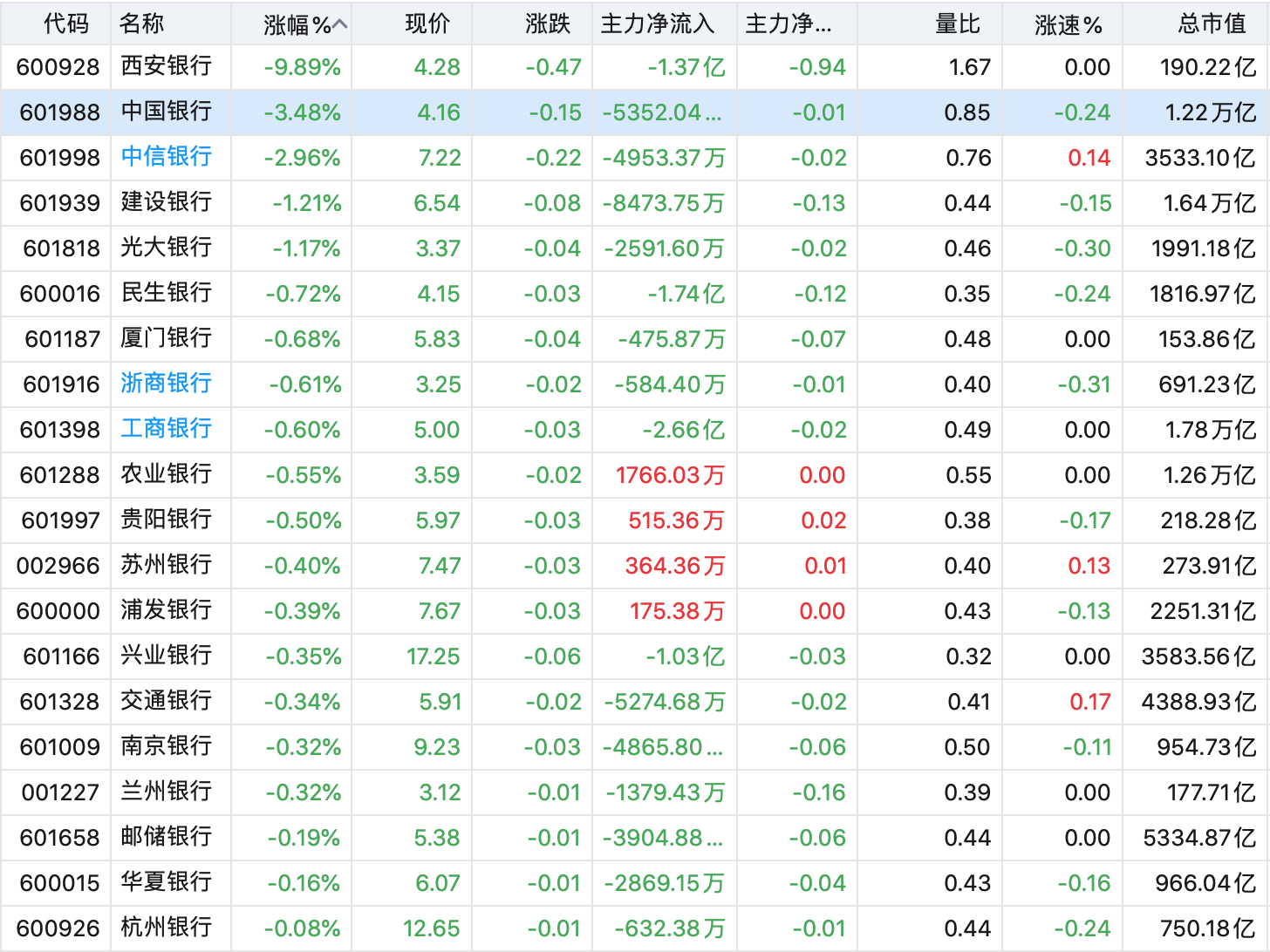This screenshot has width=1270, height=952.
Task: Select the 杭州银行 name cell
Action: (x=166, y=928)
